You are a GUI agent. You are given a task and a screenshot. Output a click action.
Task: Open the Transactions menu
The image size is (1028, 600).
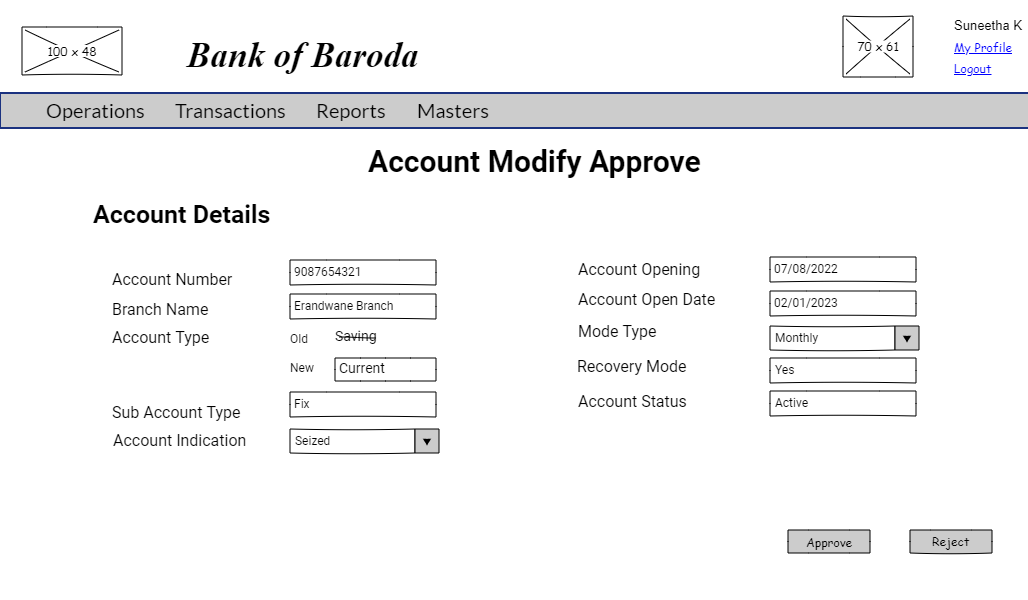tap(230, 111)
